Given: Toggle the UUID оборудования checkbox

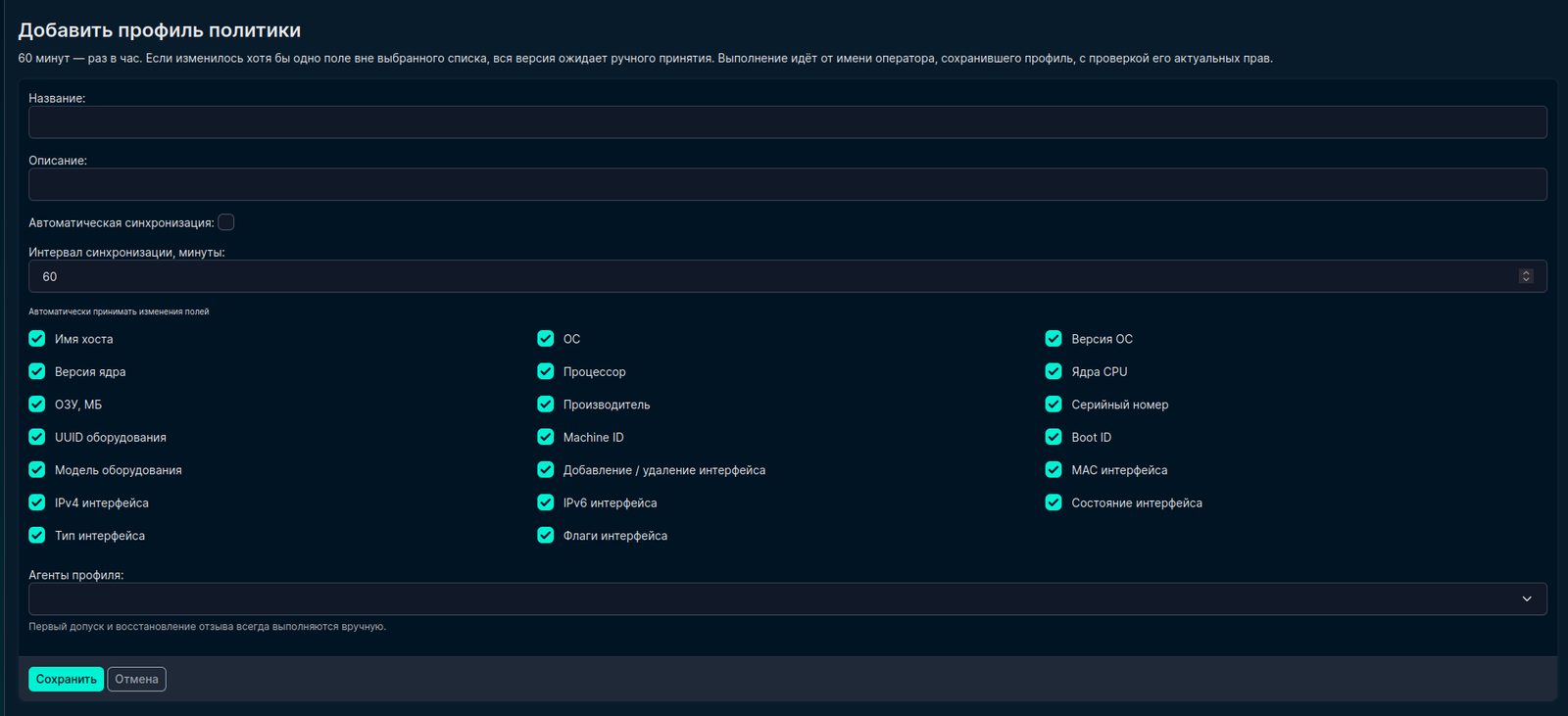Looking at the screenshot, I should 37,437.
